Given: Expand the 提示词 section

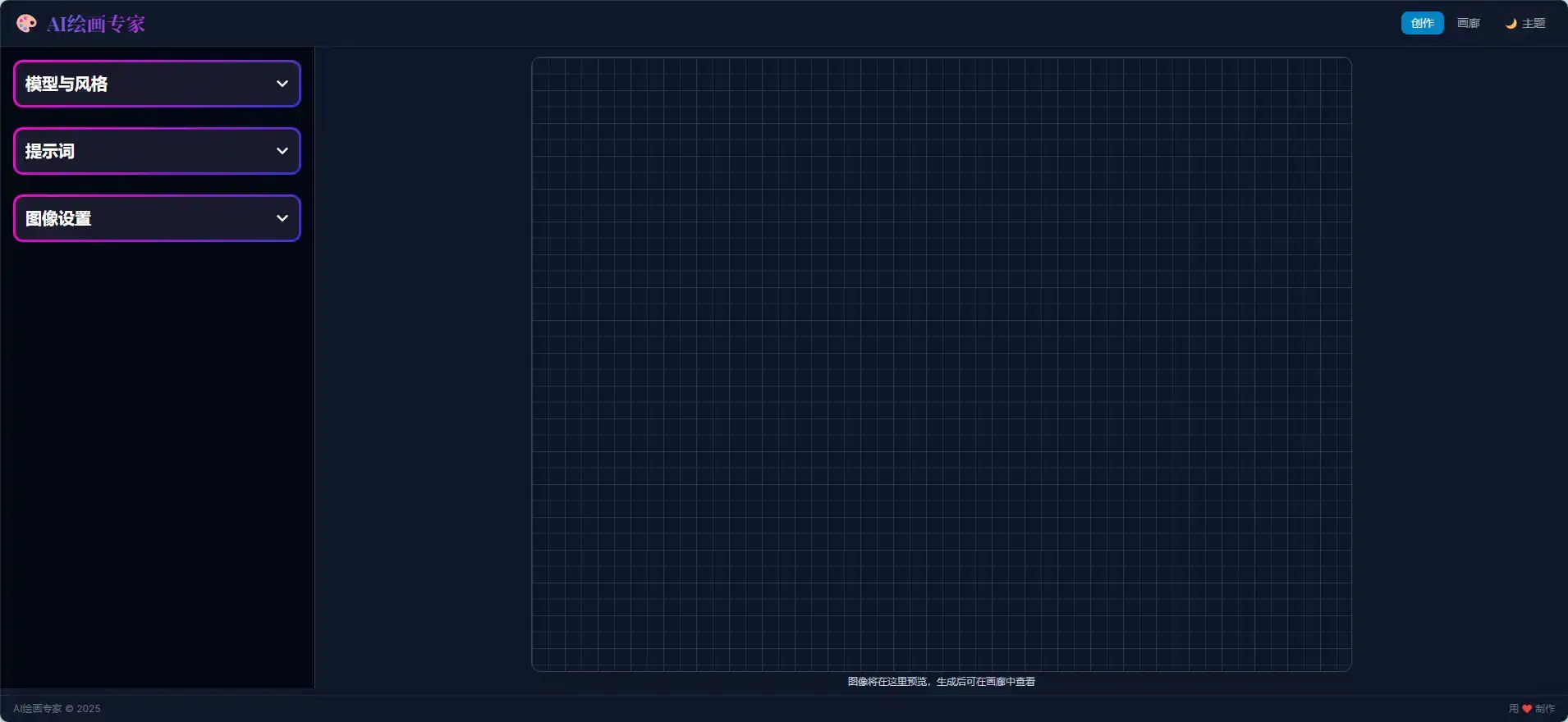Looking at the screenshot, I should coord(157,151).
